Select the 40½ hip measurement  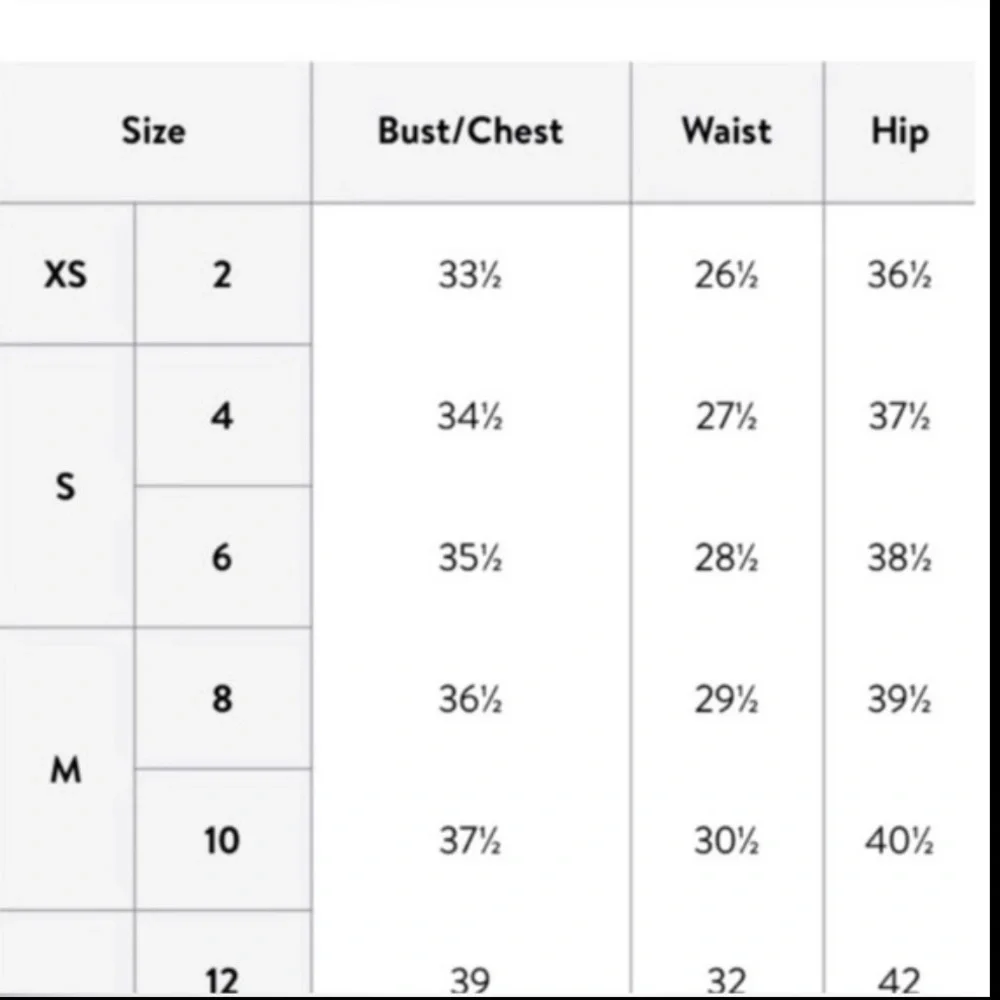click(x=899, y=841)
